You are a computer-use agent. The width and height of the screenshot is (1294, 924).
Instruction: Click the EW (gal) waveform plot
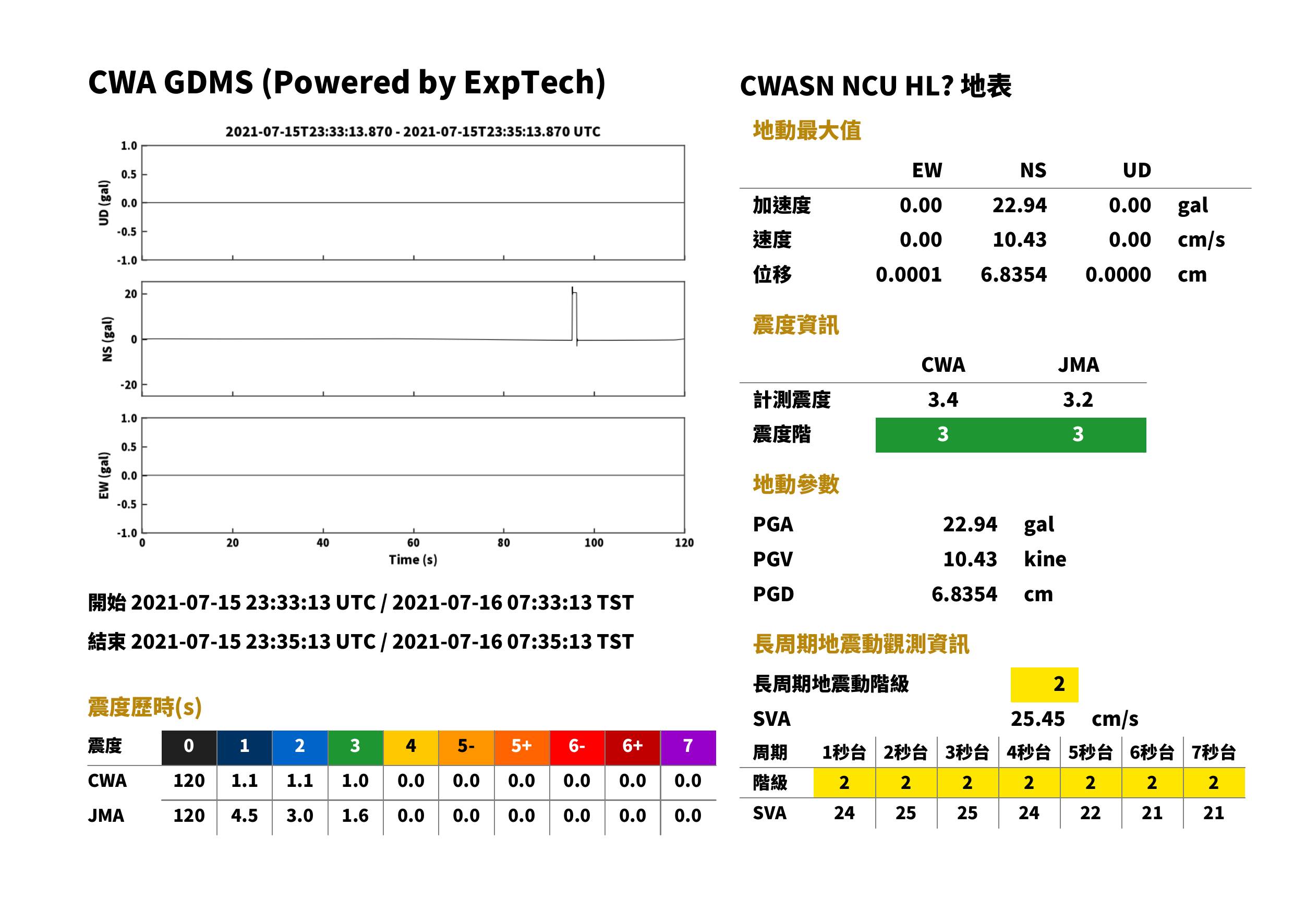[x=413, y=475]
